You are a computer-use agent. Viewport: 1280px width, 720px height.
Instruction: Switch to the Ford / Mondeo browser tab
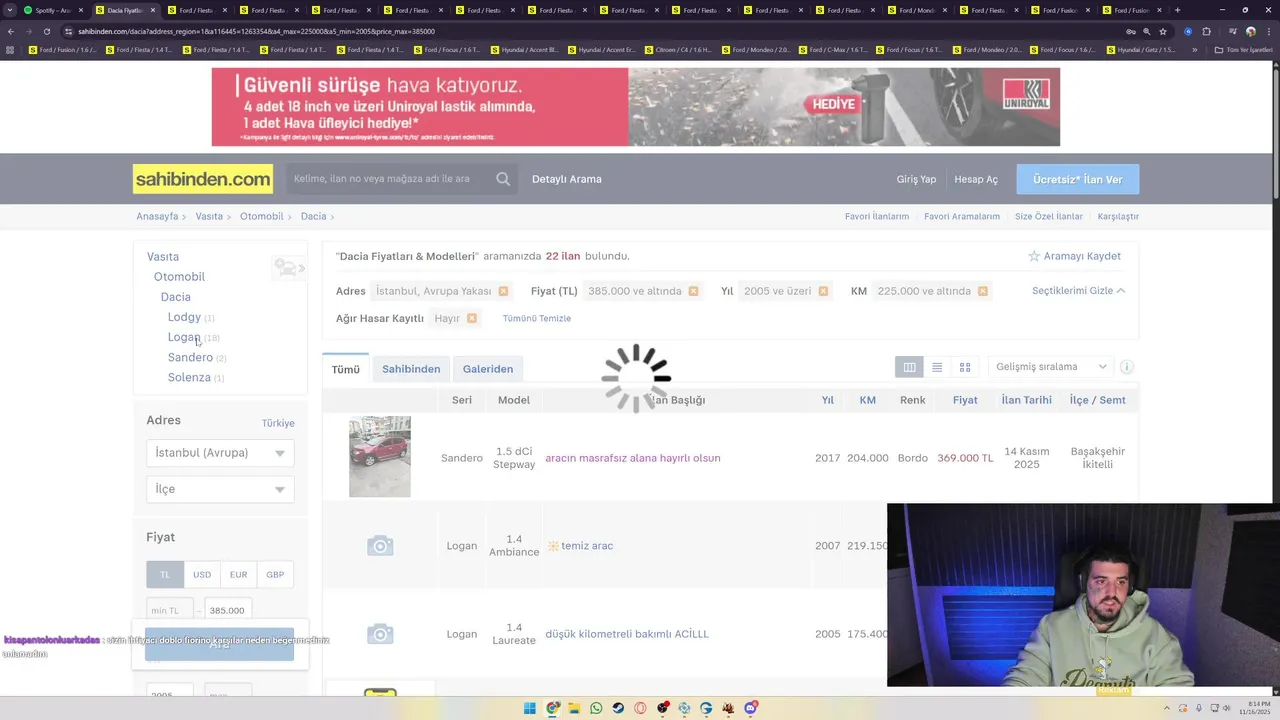tap(917, 10)
